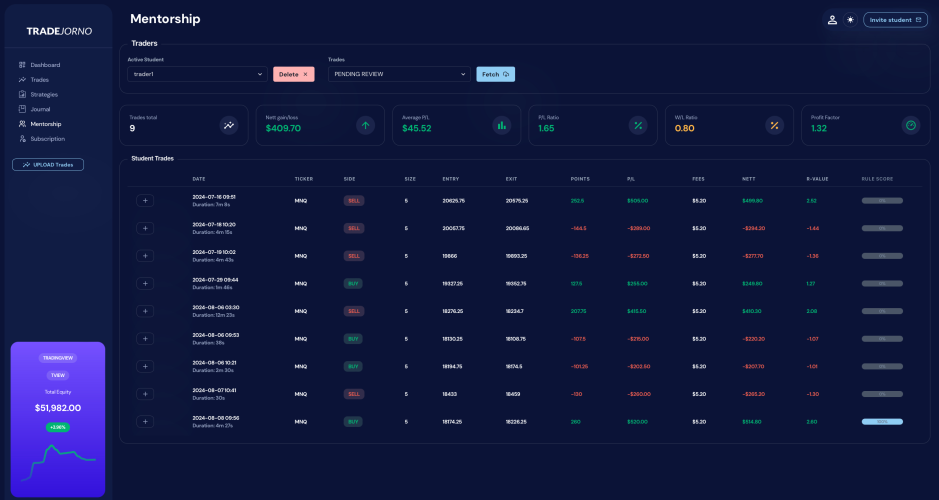Open the Active Student dropdown showing trader1
939x500 pixels.
click(198, 74)
